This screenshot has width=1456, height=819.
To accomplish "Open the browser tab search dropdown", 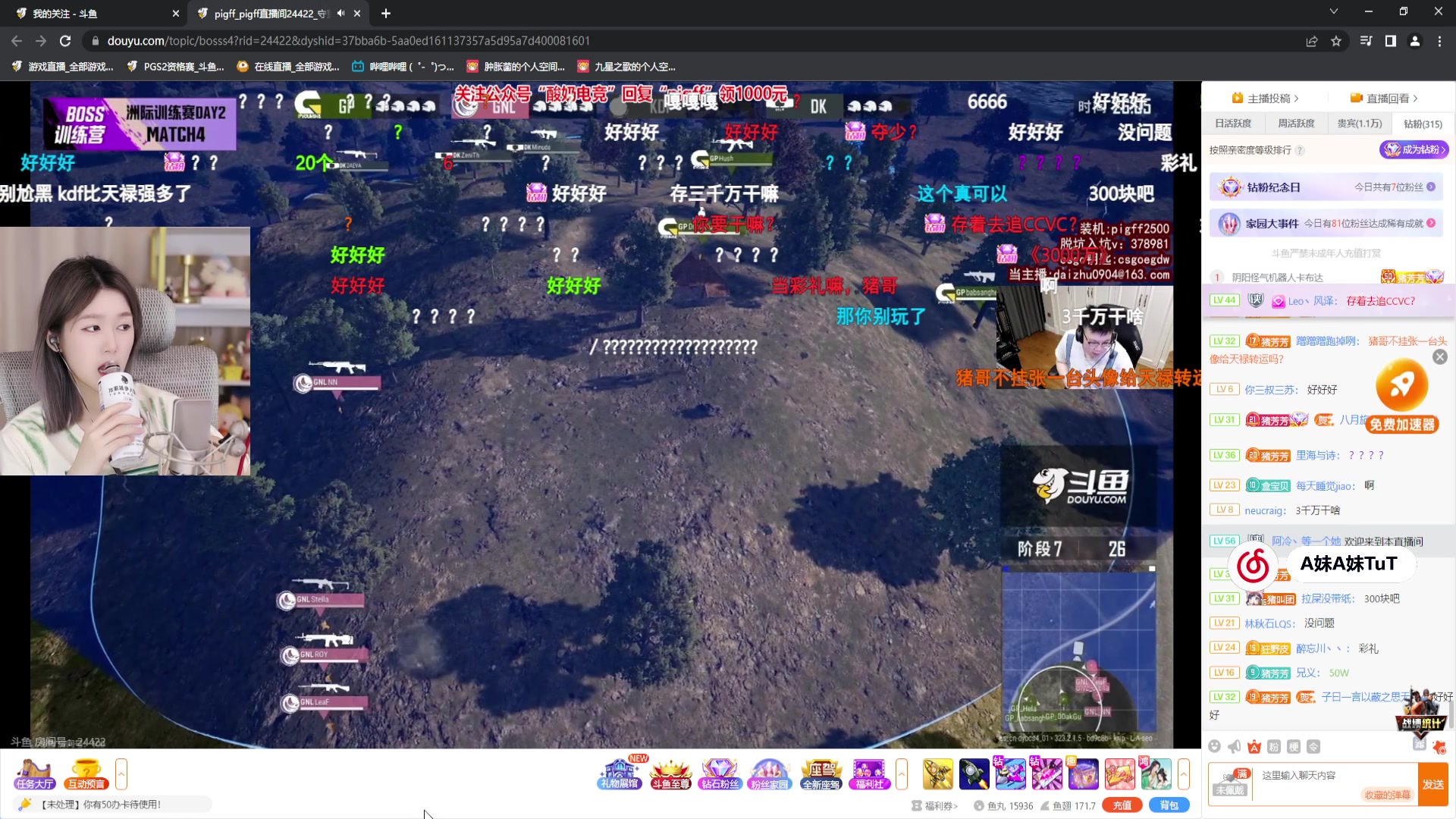I will (1334, 11).
